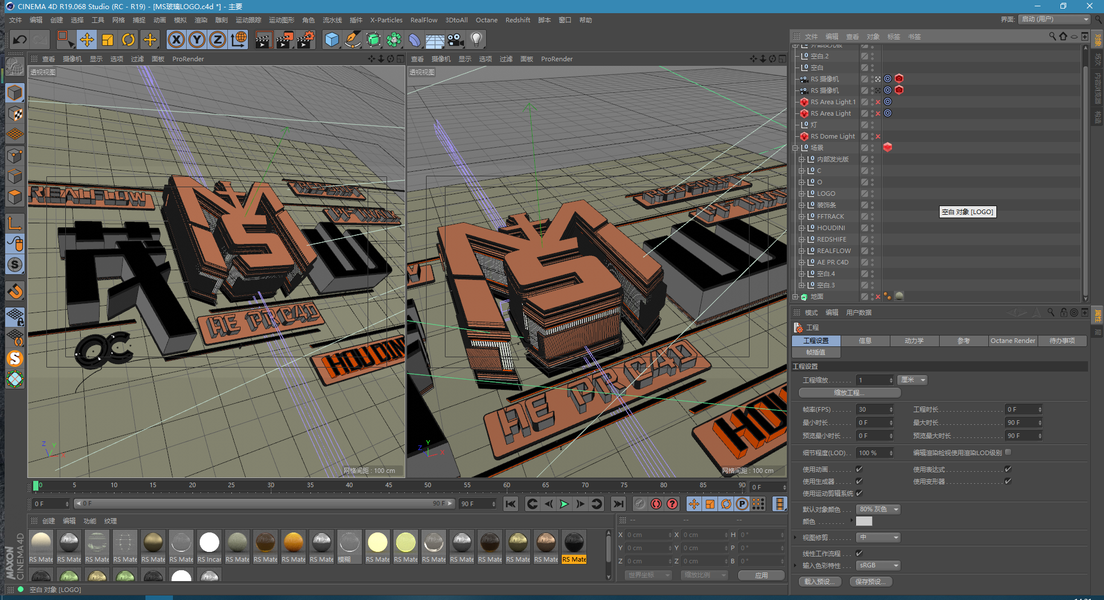Enable the magnet snap icon in sidebar
This screenshot has width=1104, height=600.
click(15, 291)
